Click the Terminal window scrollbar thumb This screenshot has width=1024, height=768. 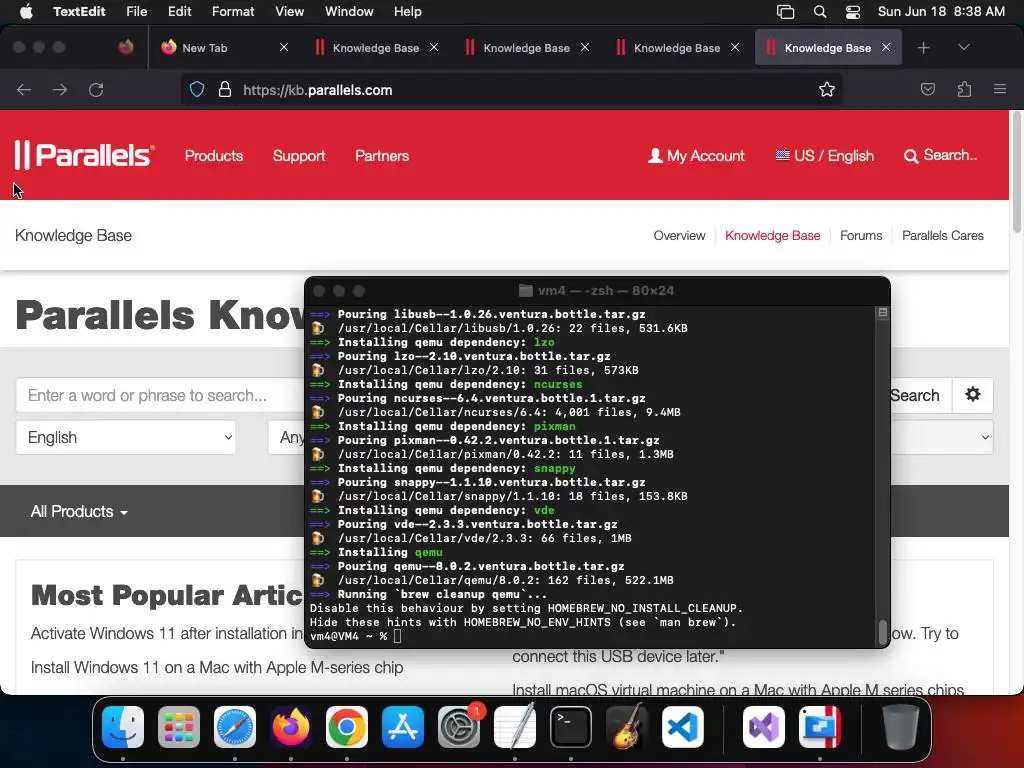point(882,632)
